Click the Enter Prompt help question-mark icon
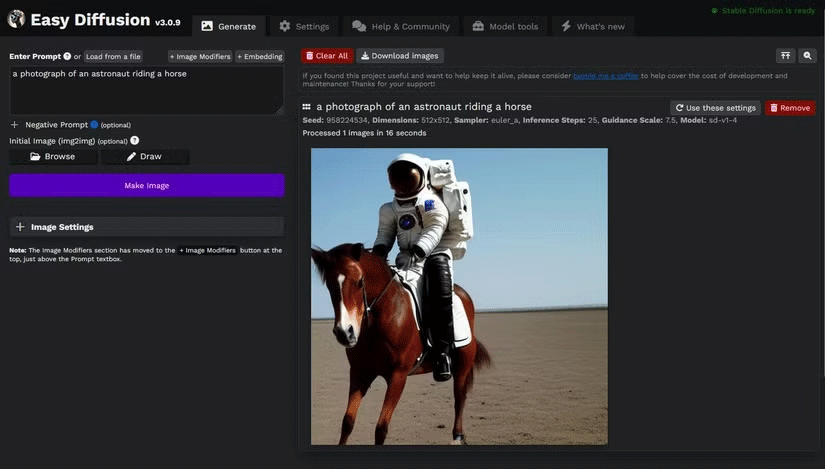This screenshot has width=825, height=469. tap(67, 56)
